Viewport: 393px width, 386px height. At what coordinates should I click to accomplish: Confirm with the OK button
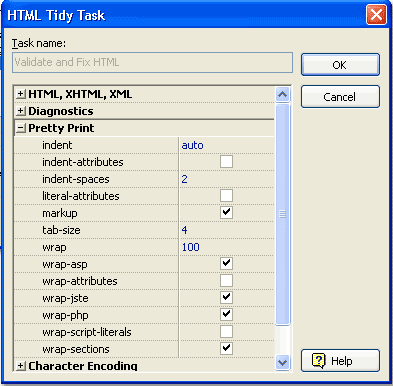click(340, 65)
